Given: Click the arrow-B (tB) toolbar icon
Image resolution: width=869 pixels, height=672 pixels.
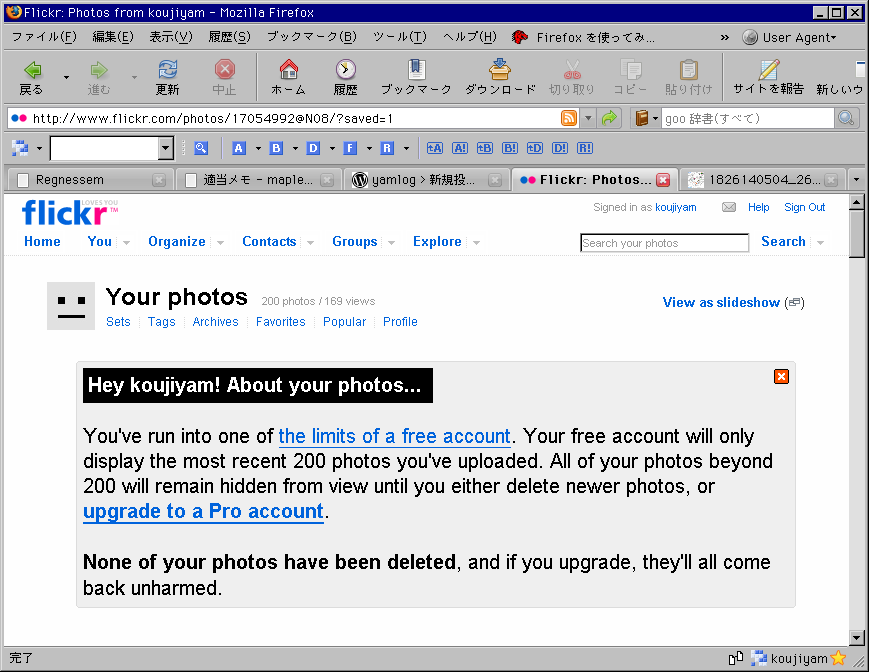Looking at the screenshot, I should coord(484,148).
